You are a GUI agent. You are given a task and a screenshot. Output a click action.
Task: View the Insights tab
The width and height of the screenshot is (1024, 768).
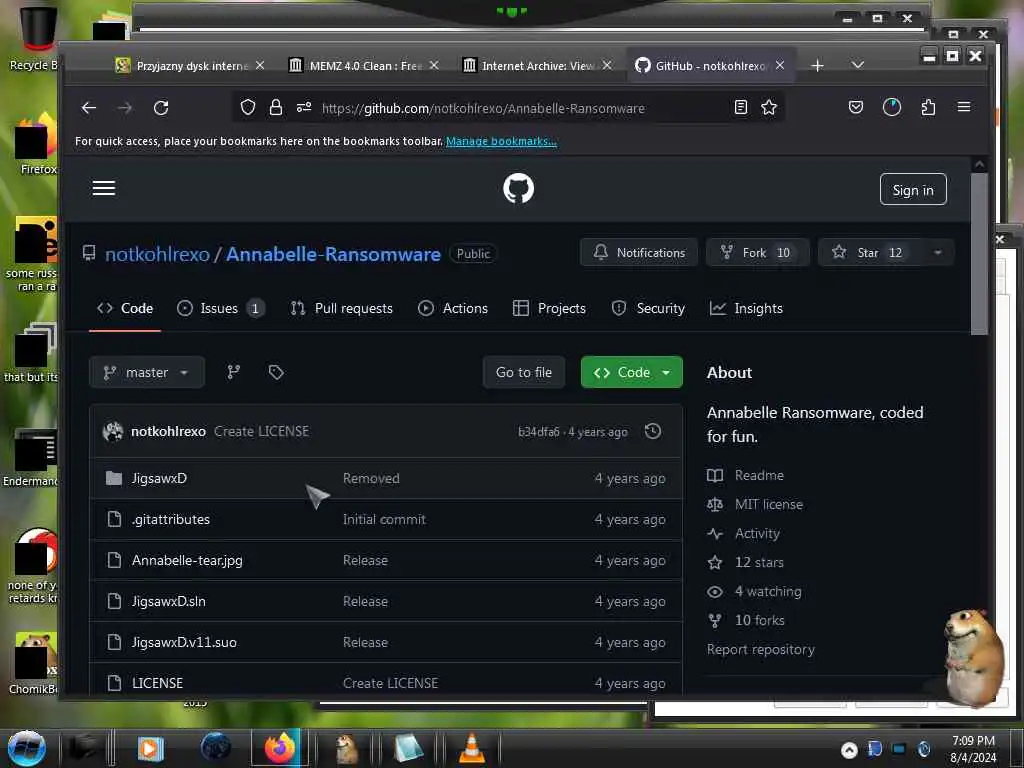pyautogui.click(x=746, y=308)
